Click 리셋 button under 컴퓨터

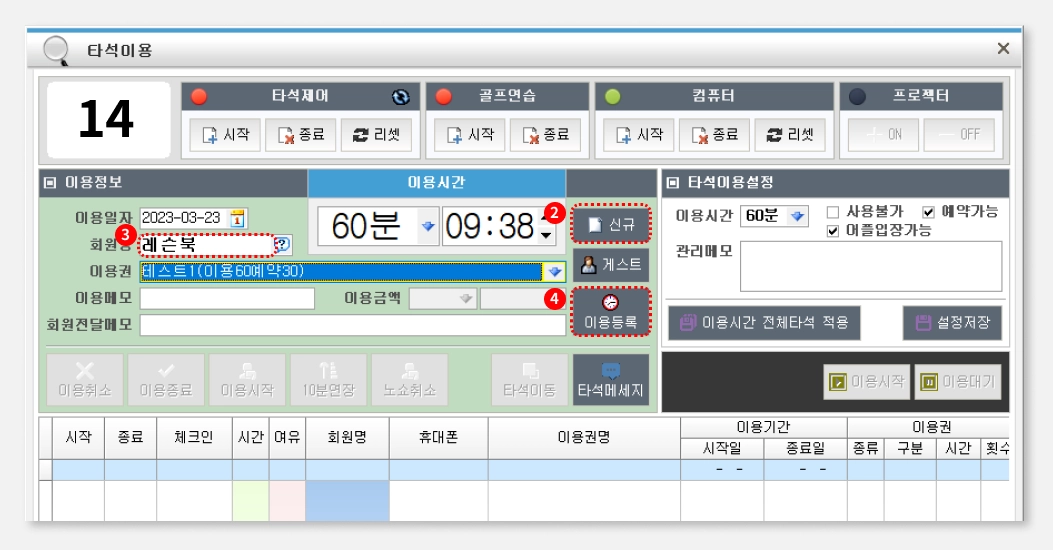tap(790, 135)
